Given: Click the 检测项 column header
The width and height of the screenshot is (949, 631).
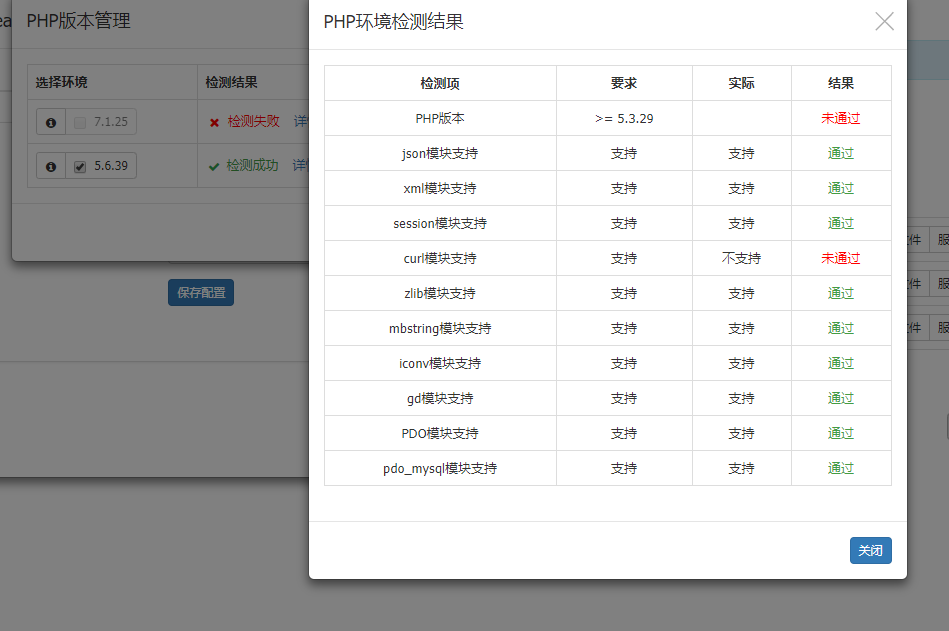Looking at the screenshot, I should tap(440, 84).
